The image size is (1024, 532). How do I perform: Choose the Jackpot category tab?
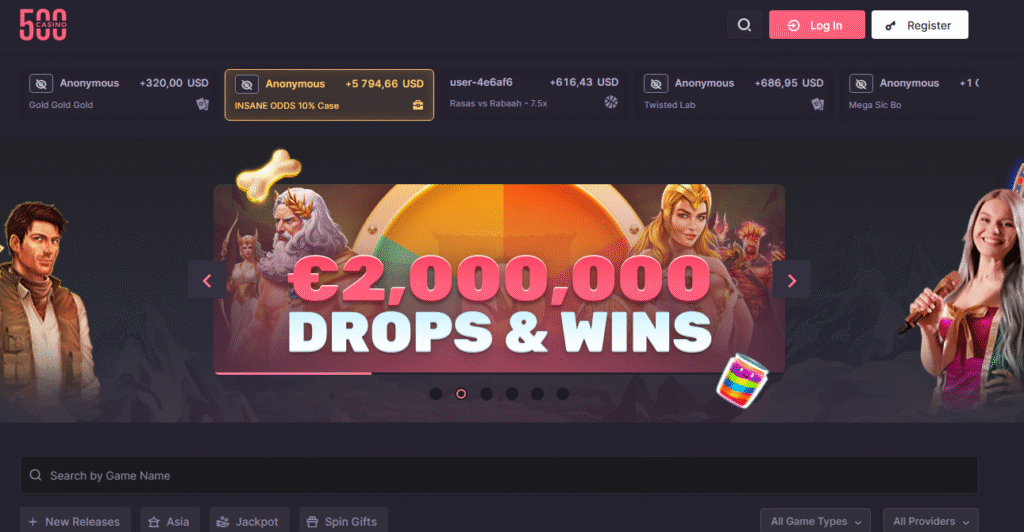pos(249,521)
